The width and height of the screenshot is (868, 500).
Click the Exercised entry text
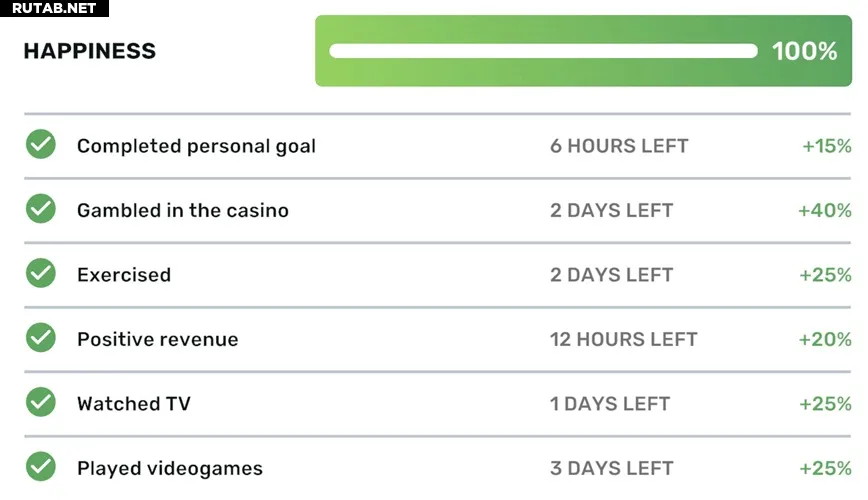(x=124, y=275)
